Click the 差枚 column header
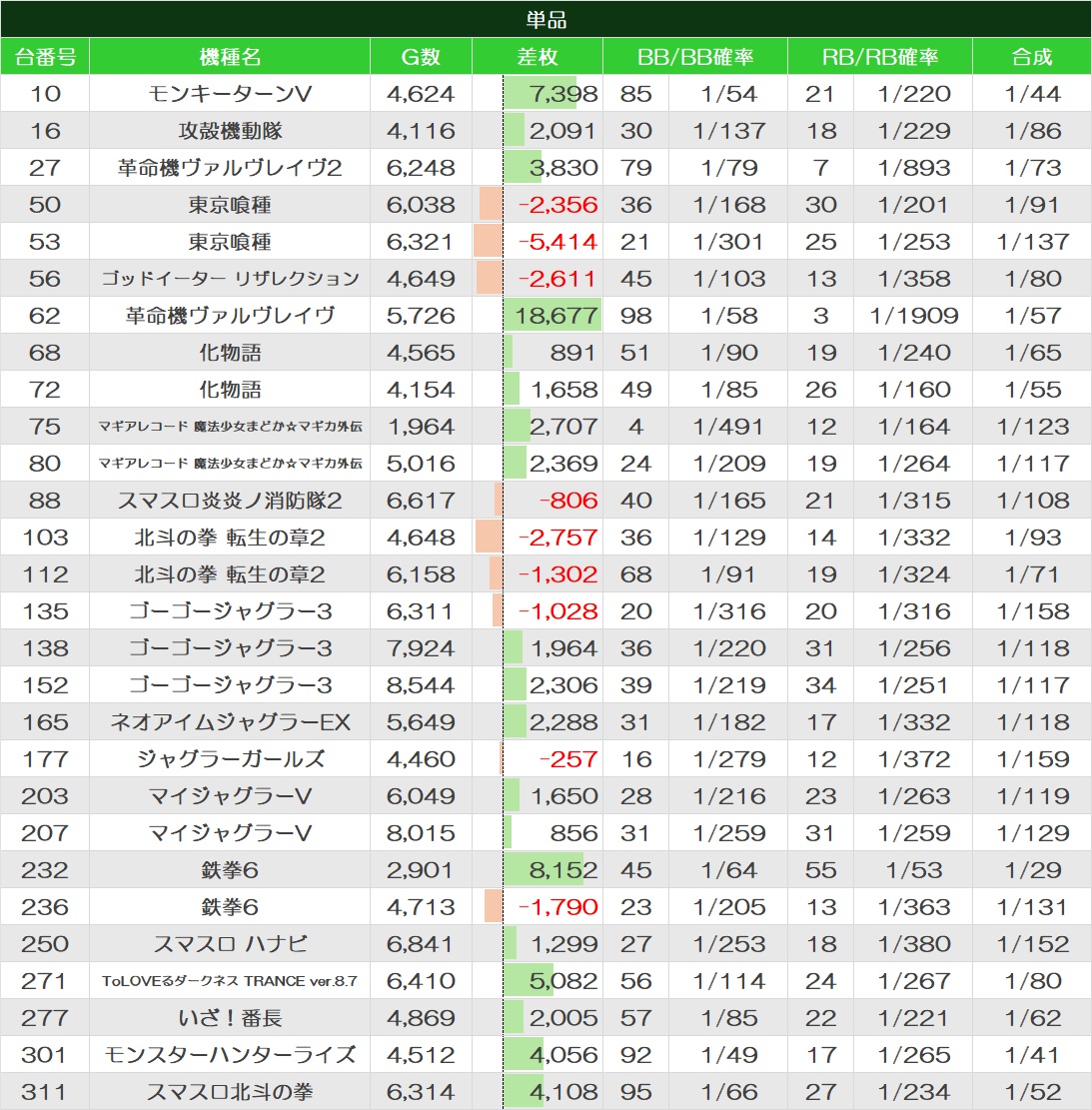This screenshot has width=1092, height=1110. pyautogui.click(x=538, y=57)
